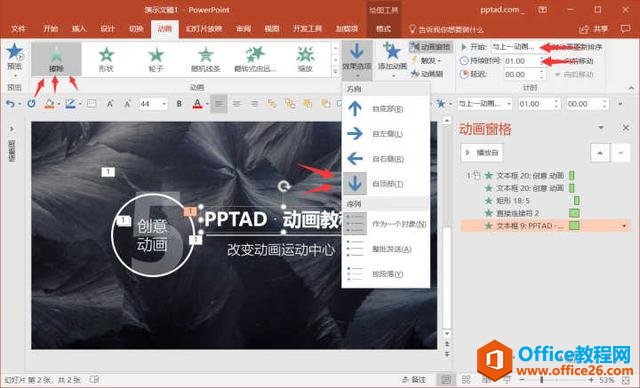Expand the font size 44 dropdown
This screenshot has height=388, width=640.
[x=164, y=104]
